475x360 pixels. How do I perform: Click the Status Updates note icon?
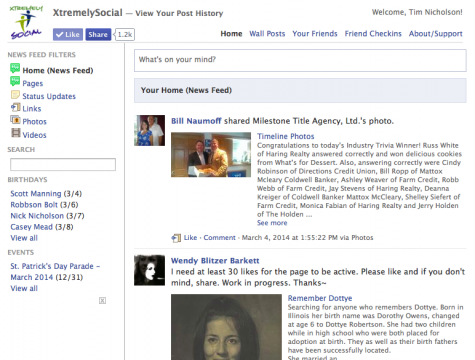(x=15, y=95)
